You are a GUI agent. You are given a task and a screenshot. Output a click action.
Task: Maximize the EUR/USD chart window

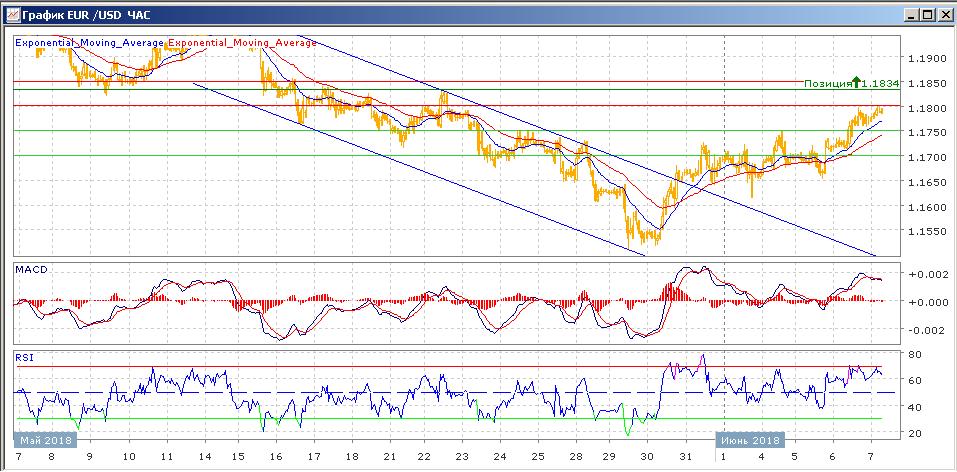coord(926,15)
